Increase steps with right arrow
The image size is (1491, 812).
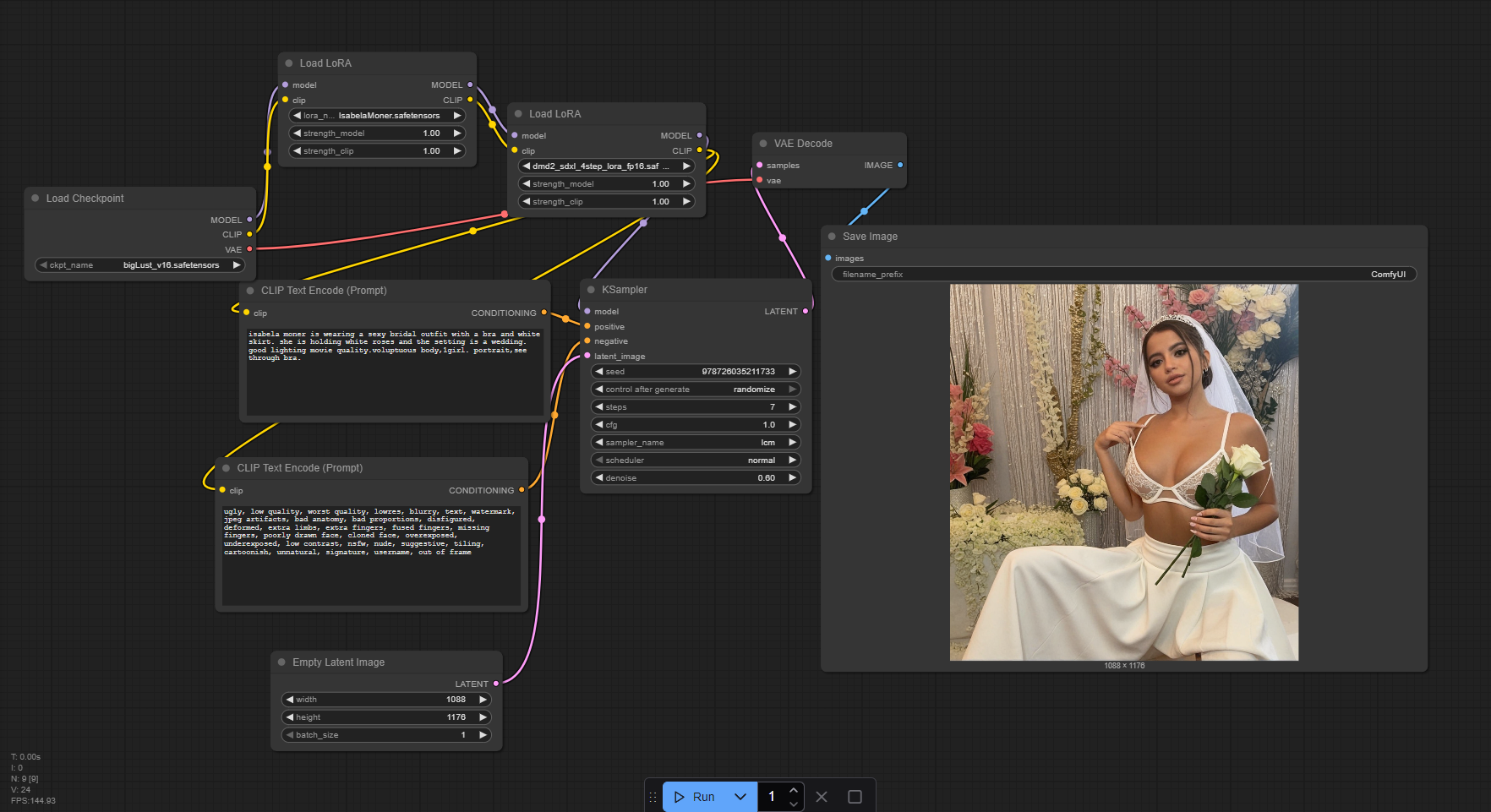[793, 407]
